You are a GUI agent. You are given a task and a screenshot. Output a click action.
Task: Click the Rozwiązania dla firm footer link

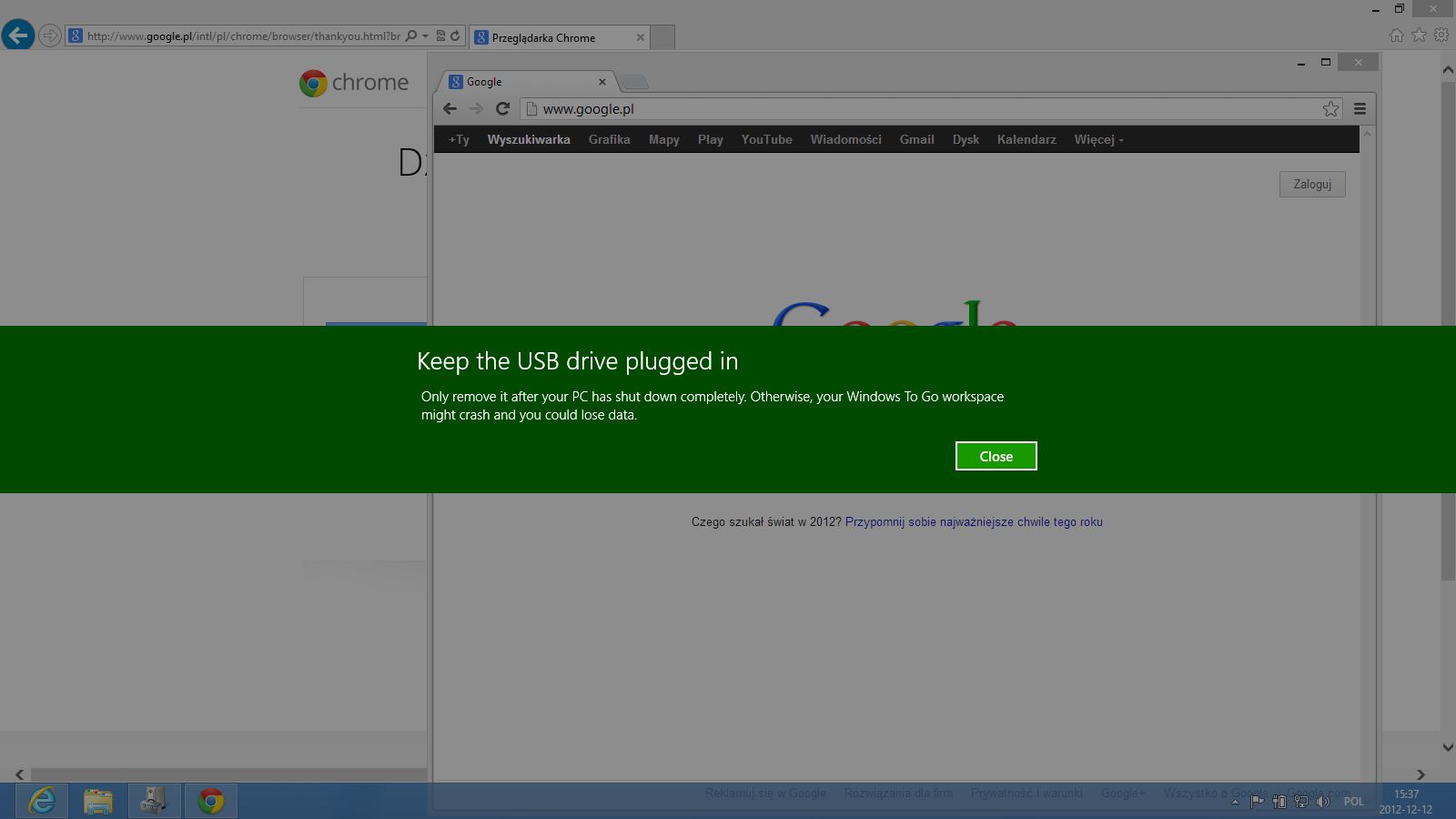pos(898,793)
